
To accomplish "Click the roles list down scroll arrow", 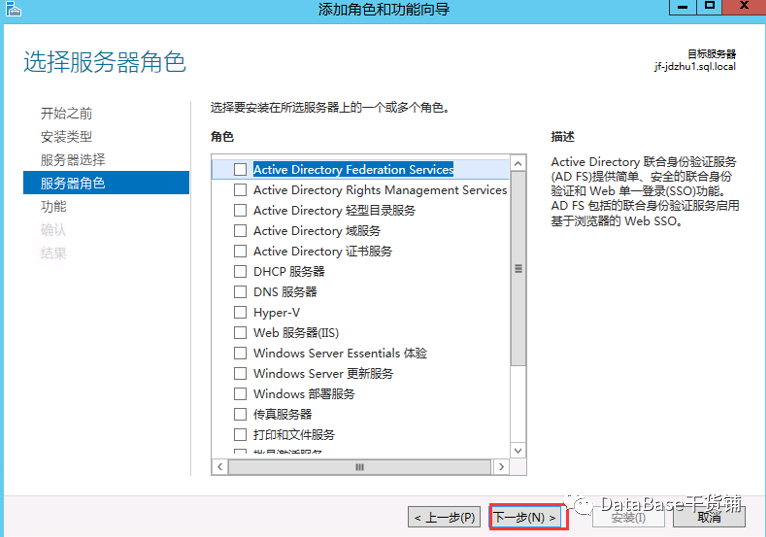I will point(518,450).
